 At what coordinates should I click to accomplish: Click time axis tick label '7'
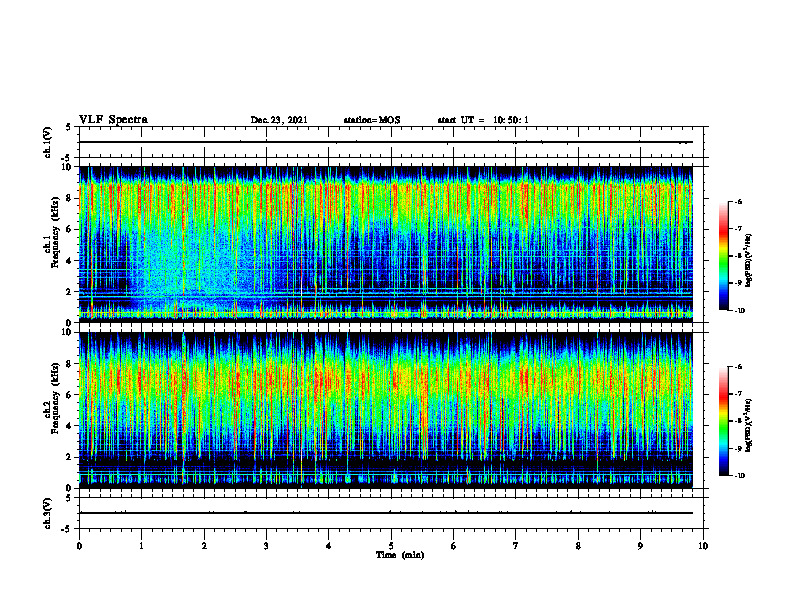[x=516, y=546]
